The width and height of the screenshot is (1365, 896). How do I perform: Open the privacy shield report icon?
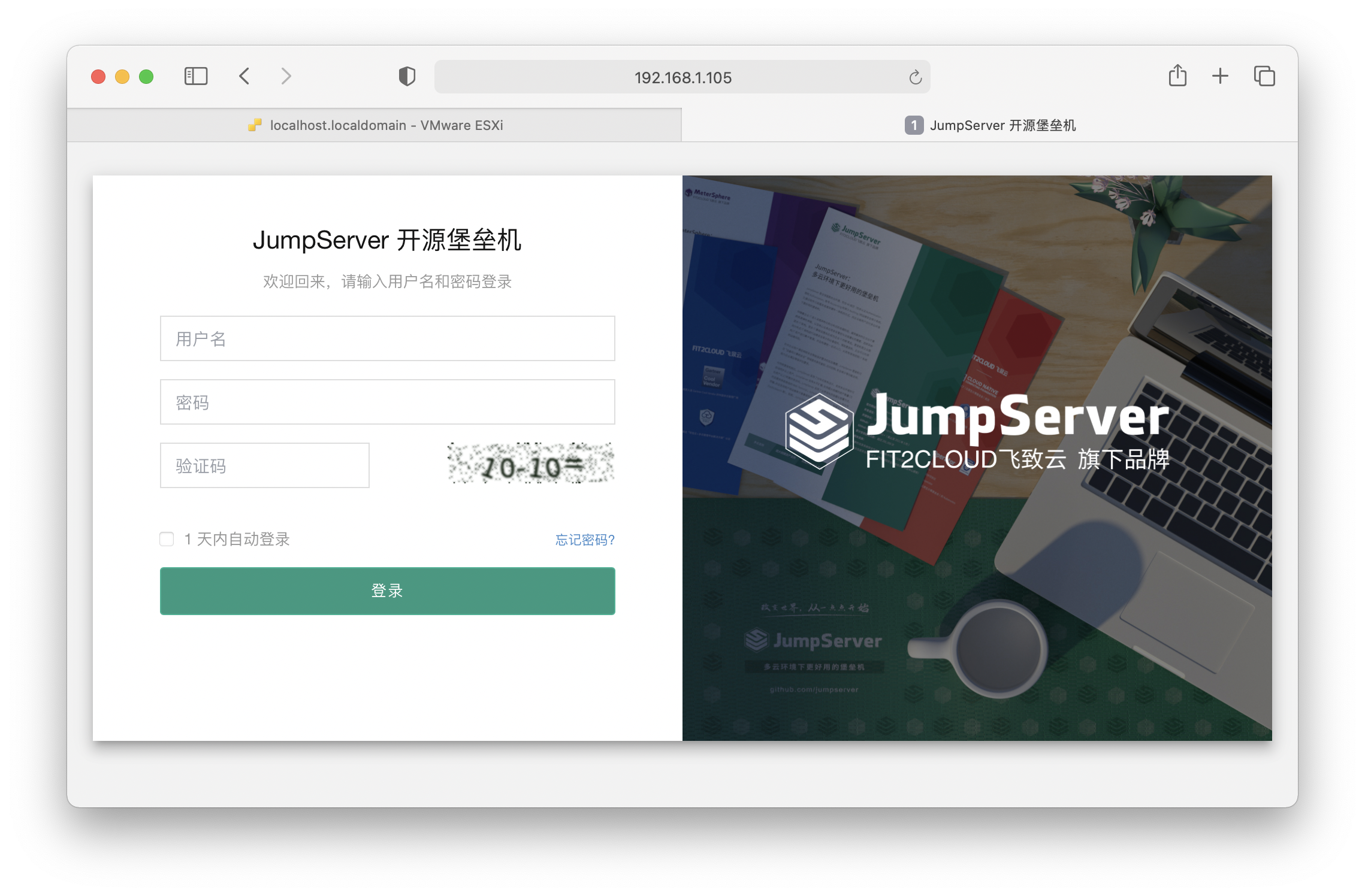coord(407,77)
